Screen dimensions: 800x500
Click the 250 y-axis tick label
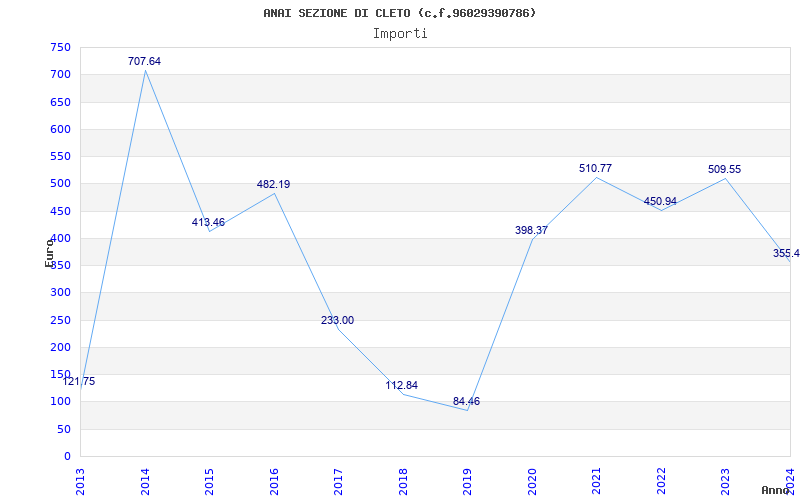tap(60, 320)
